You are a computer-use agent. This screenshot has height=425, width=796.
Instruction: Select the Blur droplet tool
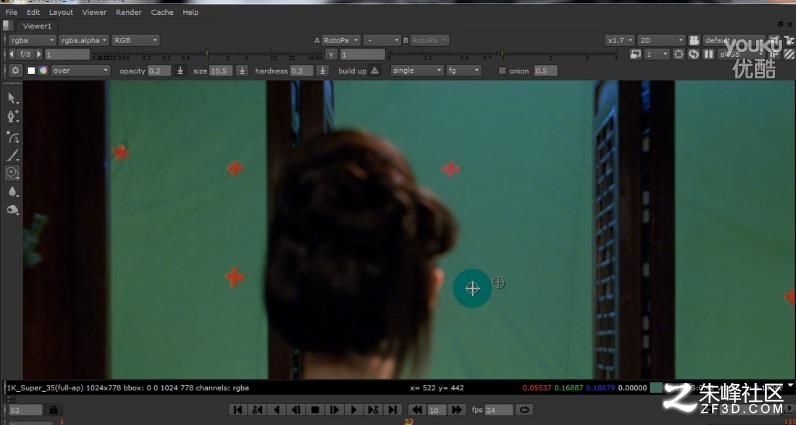click(x=13, y=191)
